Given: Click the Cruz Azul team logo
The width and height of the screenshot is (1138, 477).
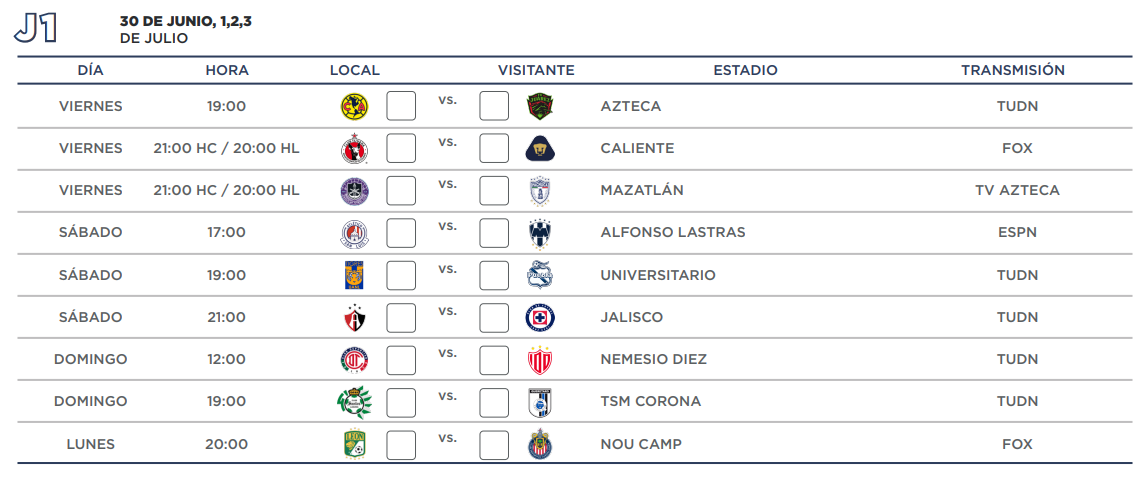Looking at the screenshot, I should [x=540, y=317].
